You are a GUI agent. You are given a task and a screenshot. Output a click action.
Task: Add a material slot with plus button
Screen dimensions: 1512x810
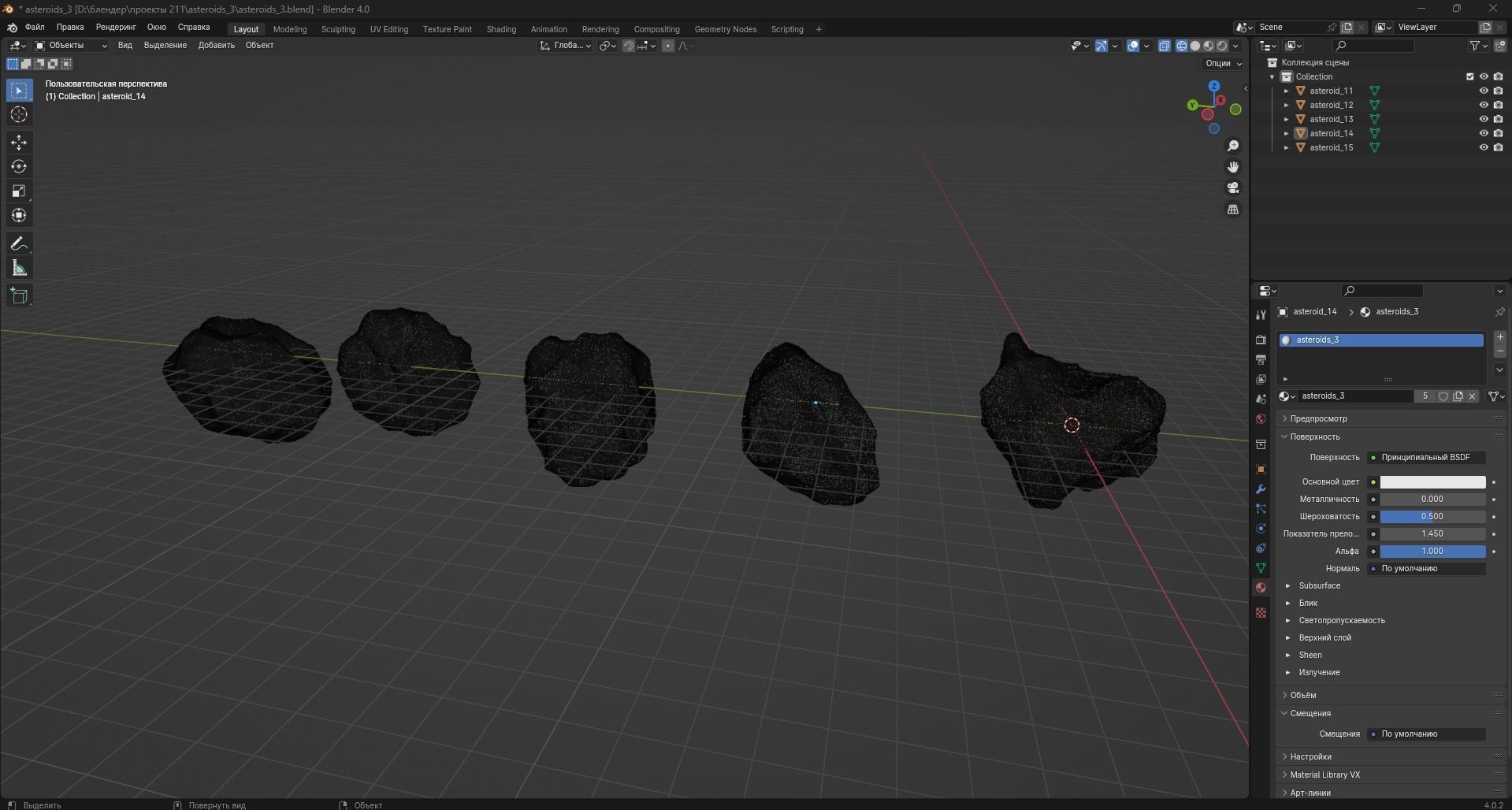[1499, 336]
